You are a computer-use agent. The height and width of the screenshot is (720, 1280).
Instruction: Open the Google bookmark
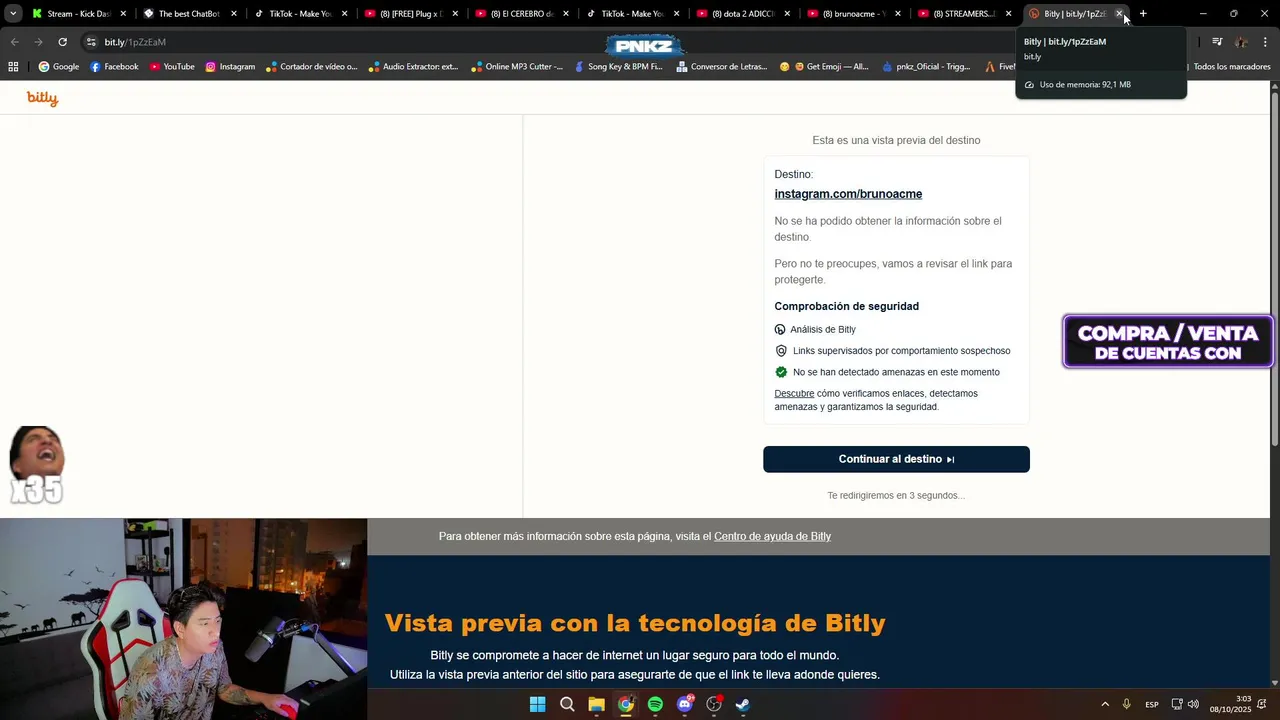pyautogui.click(x=59, y=67)
